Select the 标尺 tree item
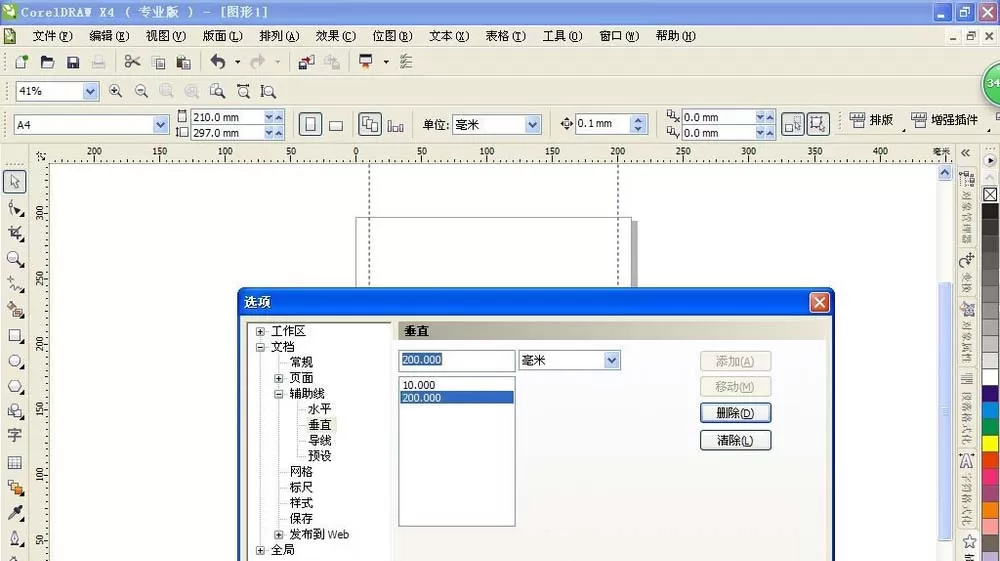 (301, 488)
